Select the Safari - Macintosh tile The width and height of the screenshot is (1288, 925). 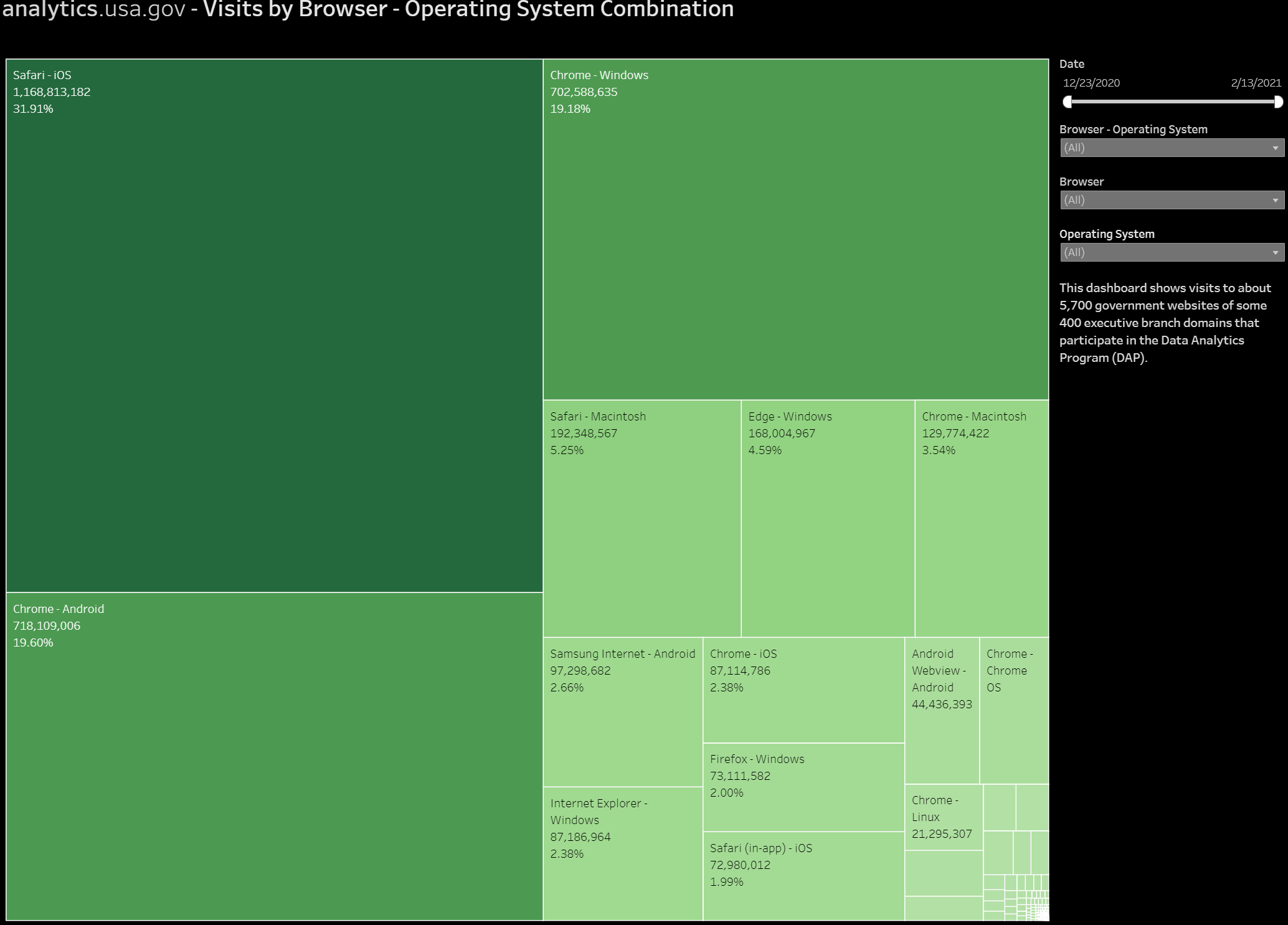click(x=642, y=518)
